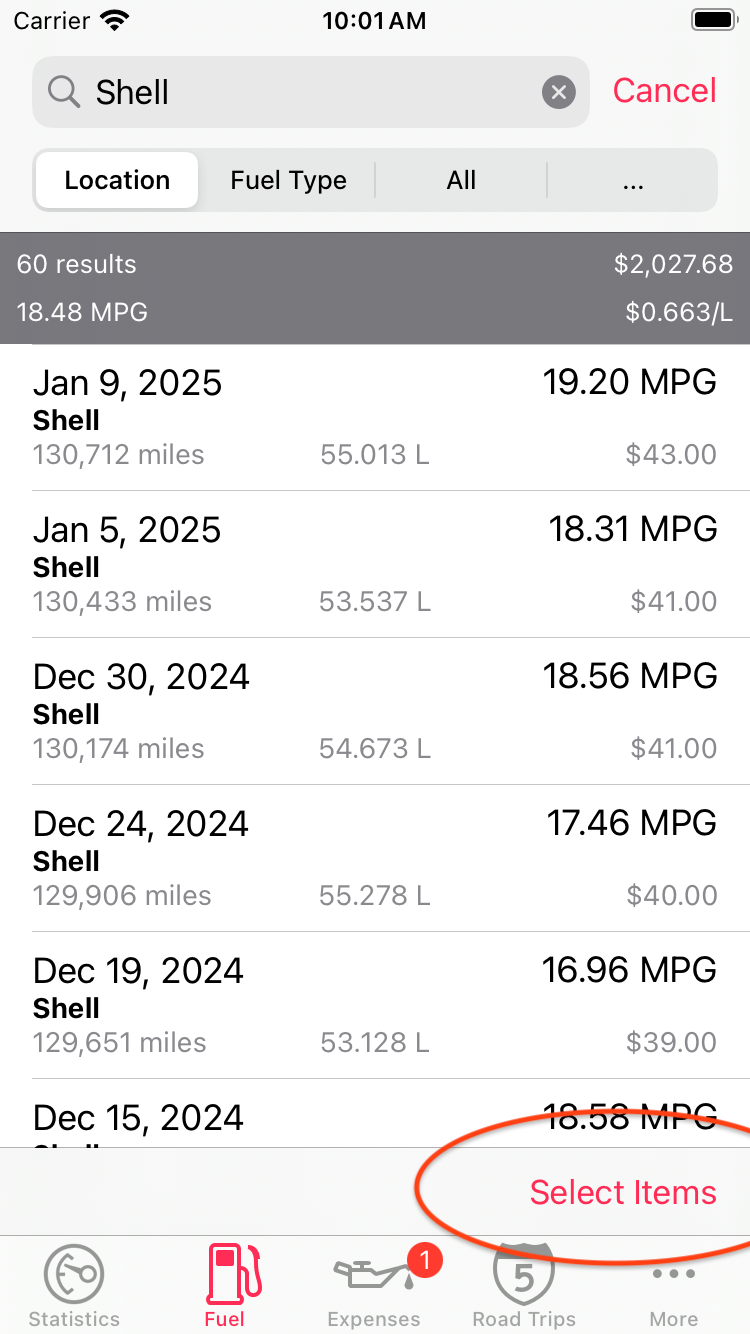Screen dimensions: 750x1334
Task: Open the Jan 9, 2025 Shell entry
Action: (375, 418)
